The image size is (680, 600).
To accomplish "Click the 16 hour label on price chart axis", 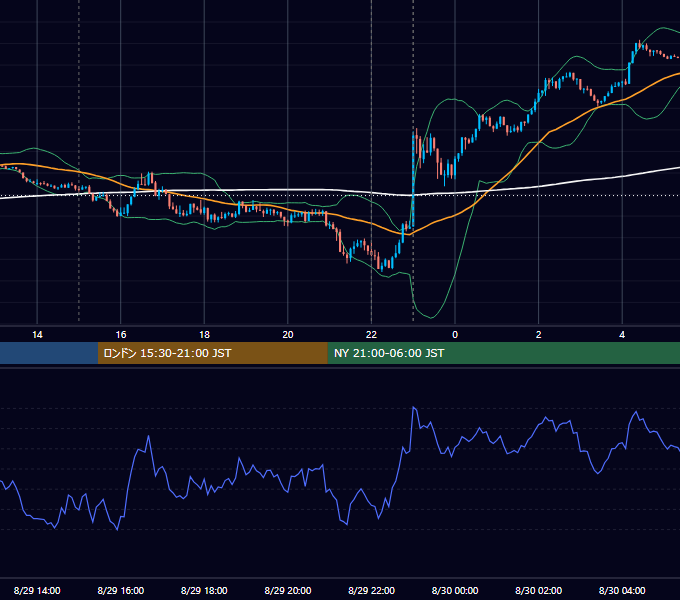I will (x=121, y=335).
